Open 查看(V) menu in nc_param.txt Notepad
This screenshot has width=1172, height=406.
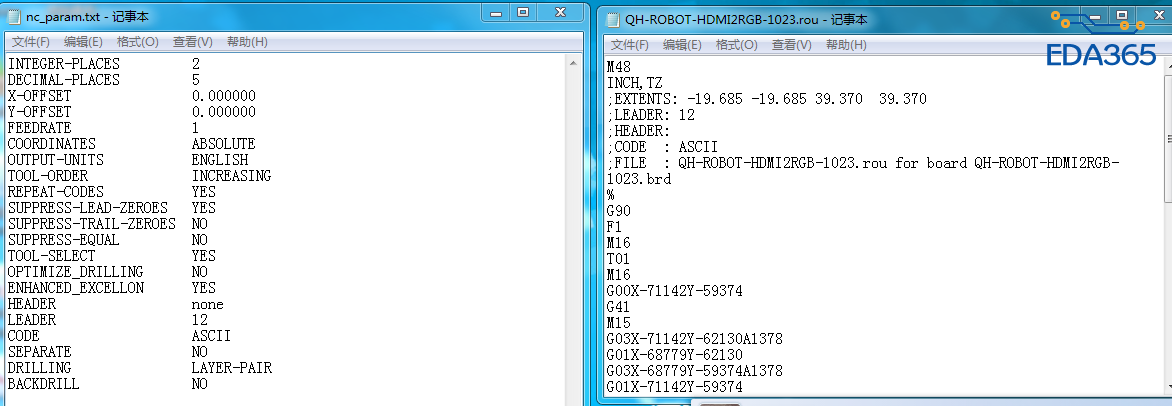point(192,42)
